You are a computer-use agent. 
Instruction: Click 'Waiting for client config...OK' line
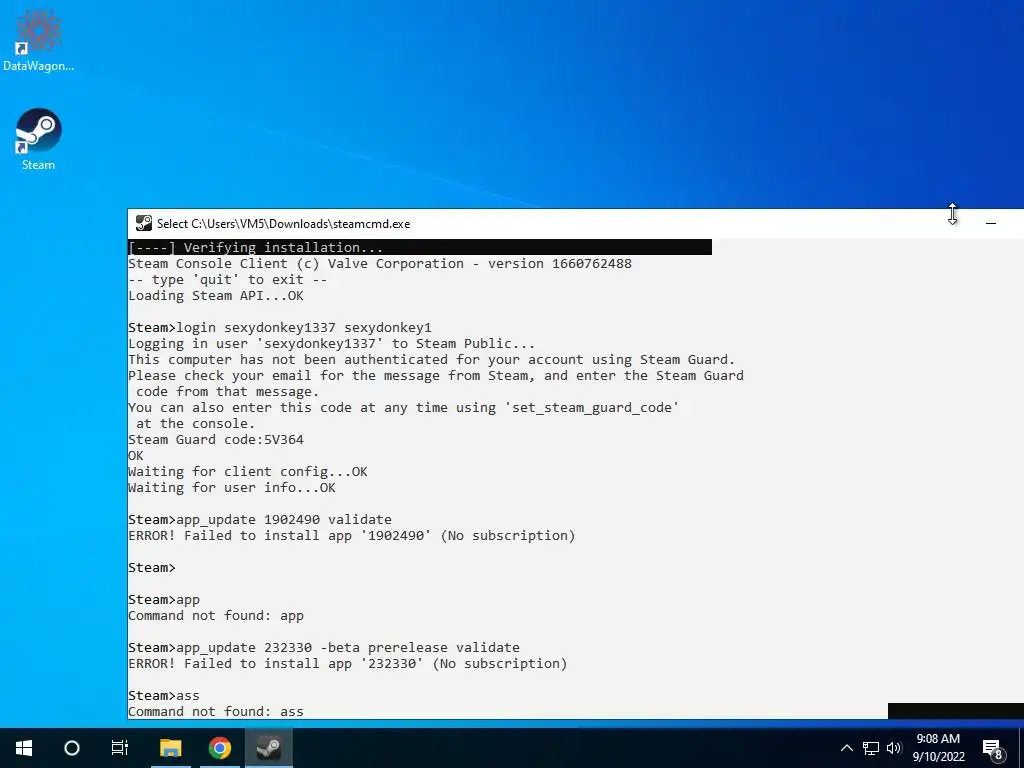248,472
